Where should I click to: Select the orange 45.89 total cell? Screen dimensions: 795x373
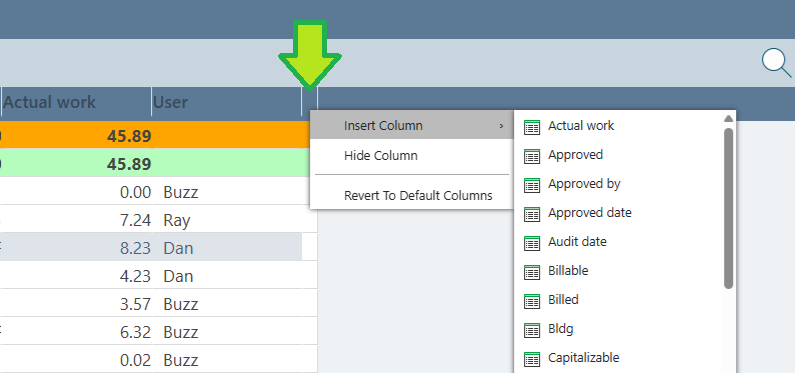click(x=76, y=136)
